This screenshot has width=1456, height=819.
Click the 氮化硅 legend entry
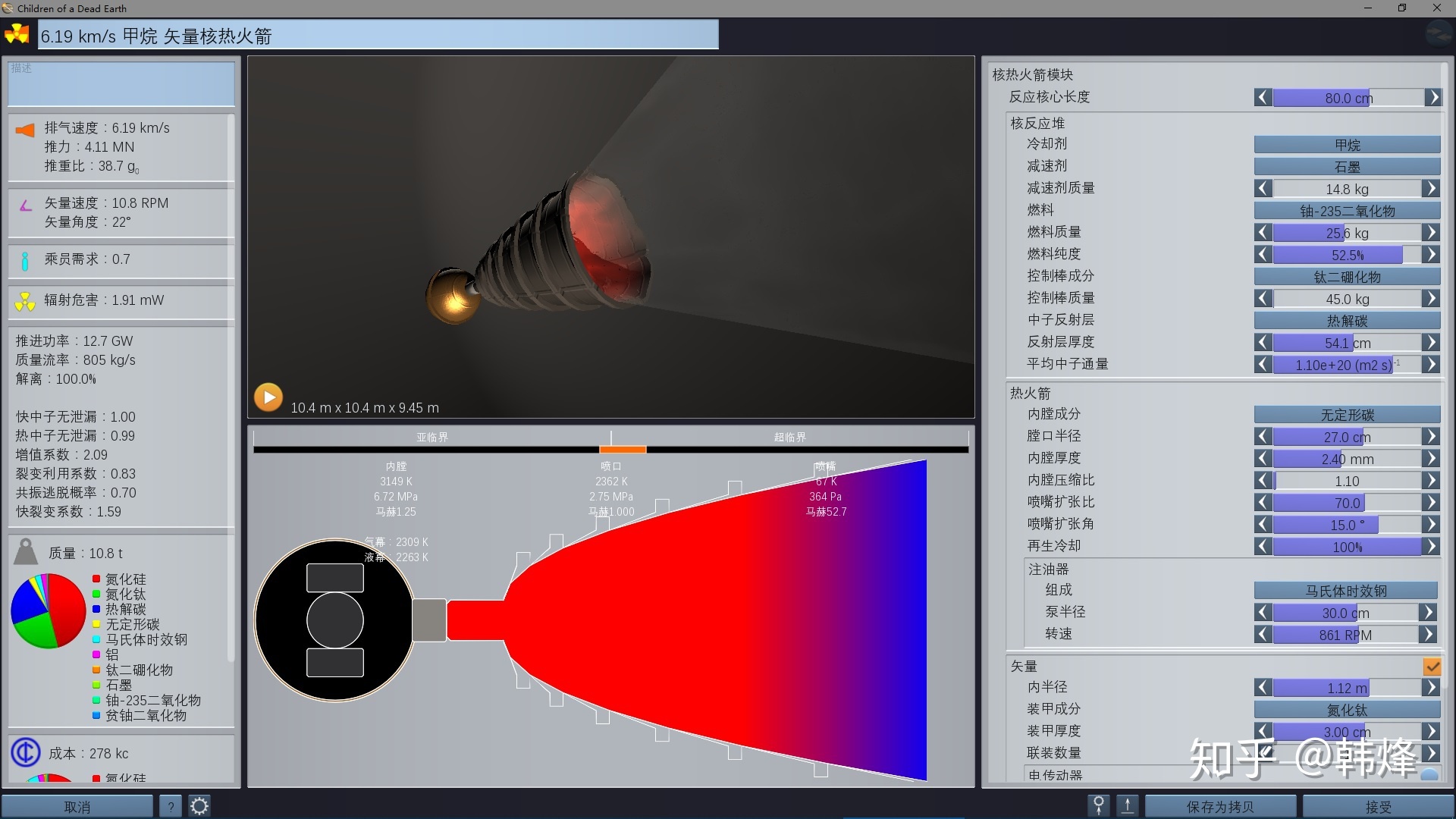[119, 579]
